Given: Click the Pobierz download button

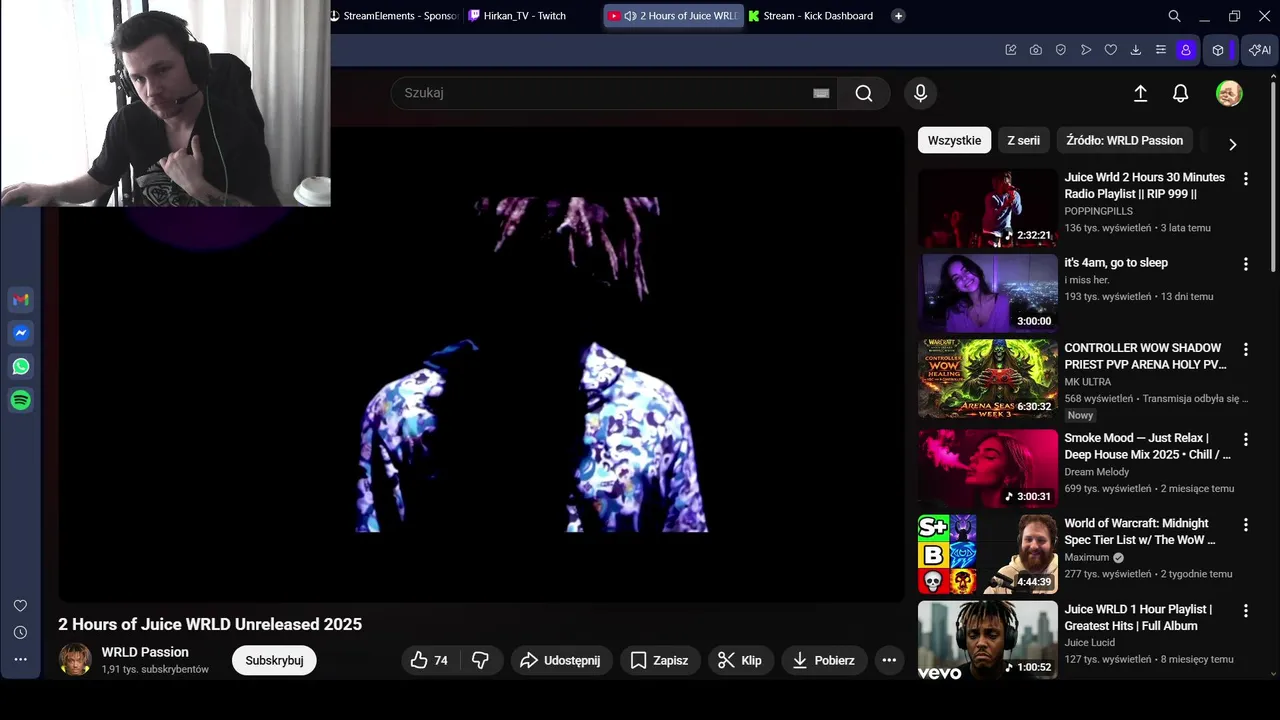Looking at the screenshot, I should (x=824, y=660).
